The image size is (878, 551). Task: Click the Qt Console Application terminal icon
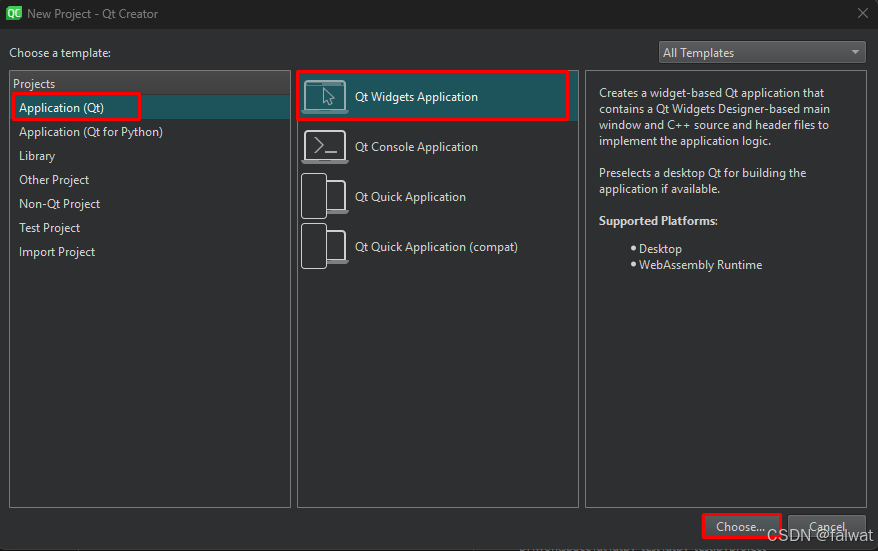325,146
